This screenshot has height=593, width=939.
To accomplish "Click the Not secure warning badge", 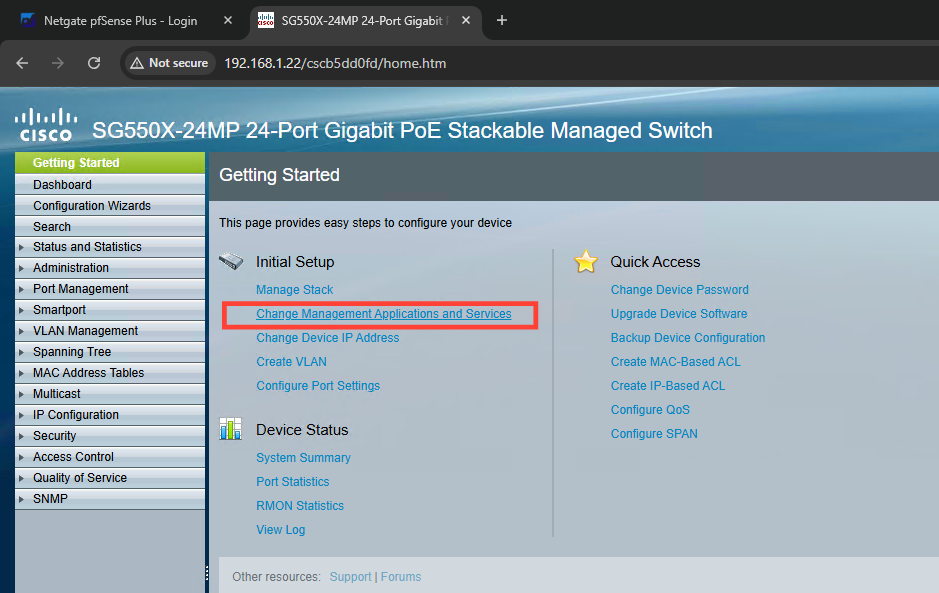I will 168,63.
